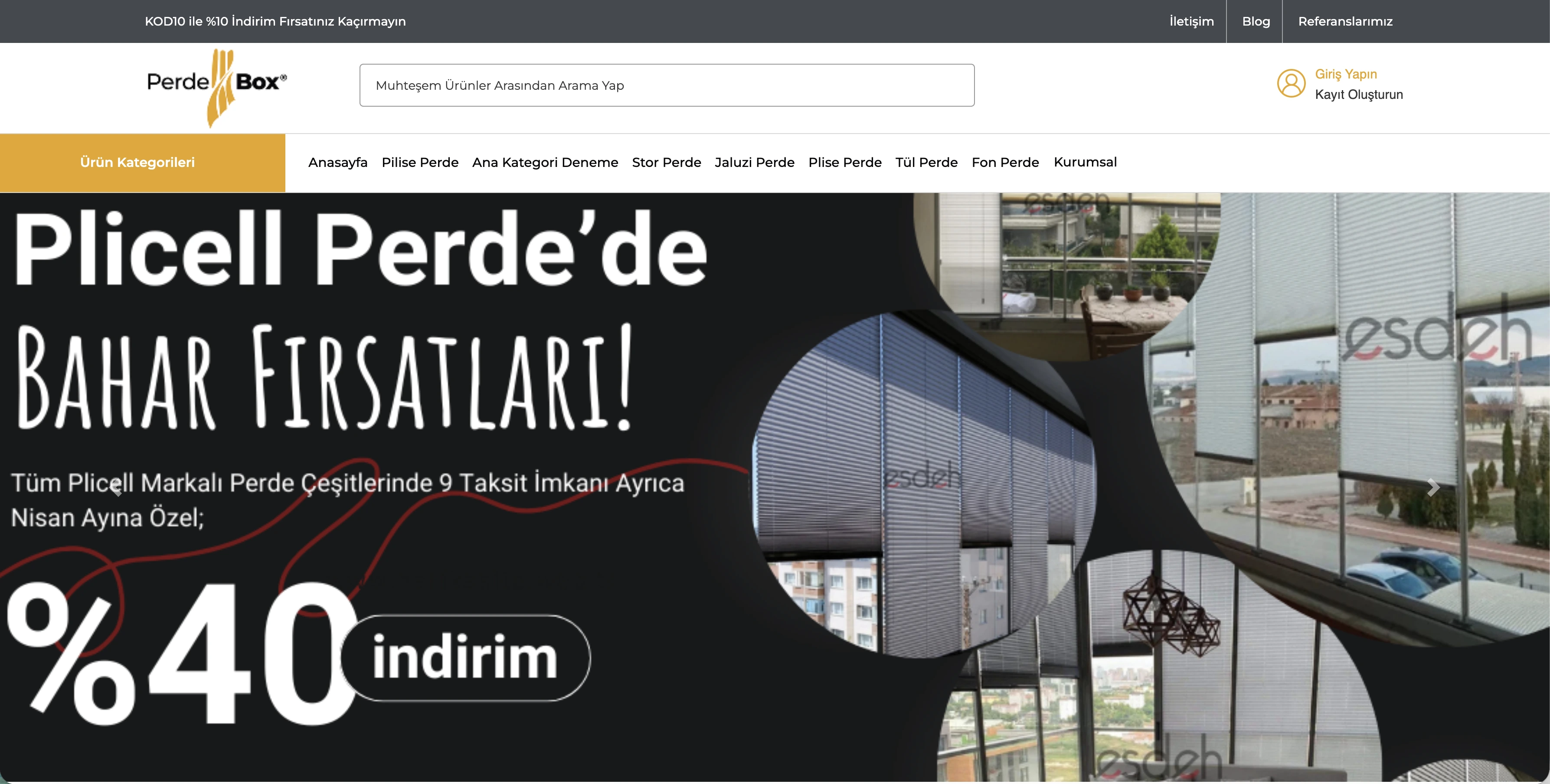Image resolution: width=1550 pixels, height=784 pixels.
Task: Go to previous carousel slide arrow
Action: (118, 488)
